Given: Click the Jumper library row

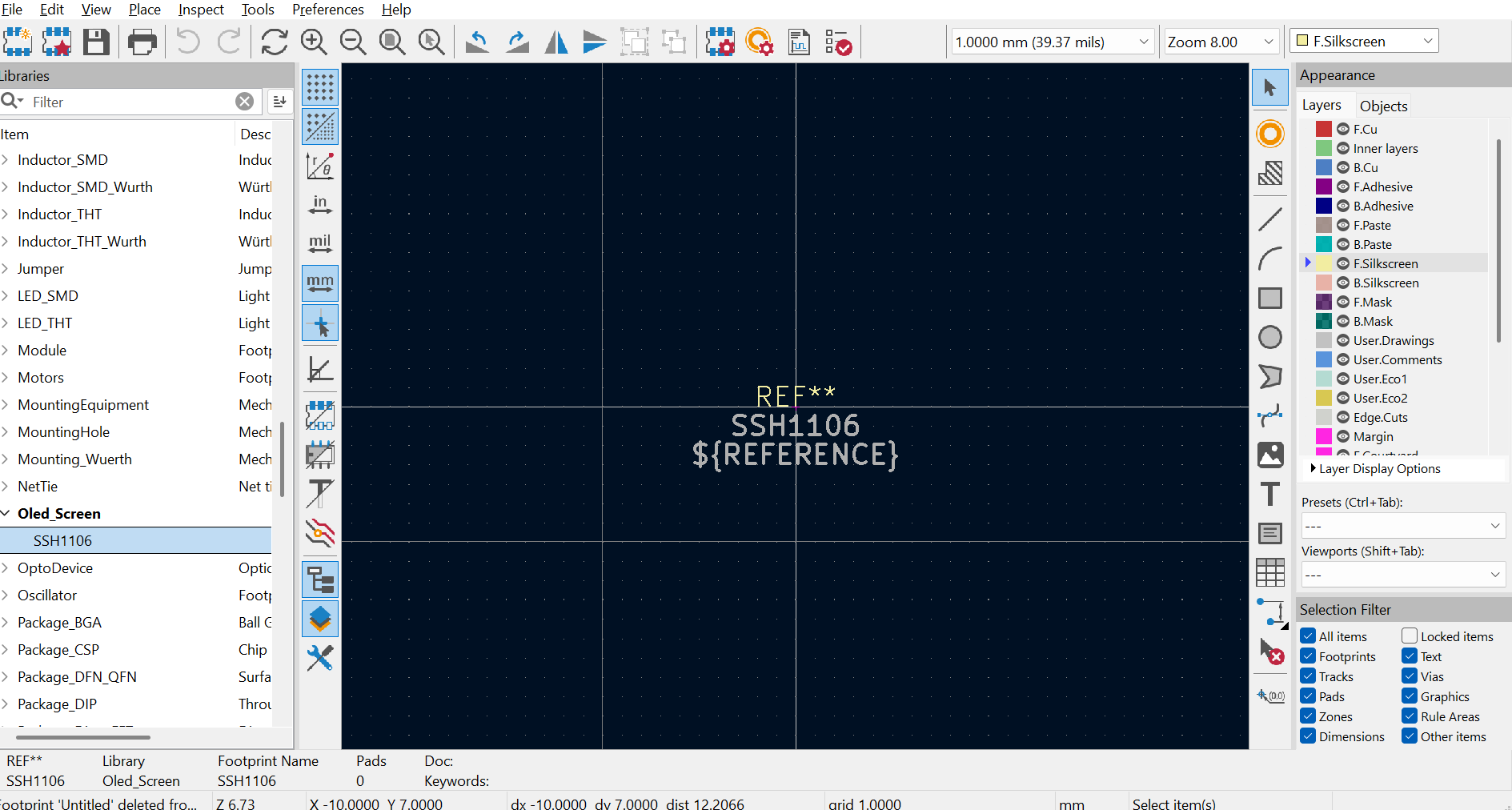Looking at the screenshot, I should coord(136,269).
